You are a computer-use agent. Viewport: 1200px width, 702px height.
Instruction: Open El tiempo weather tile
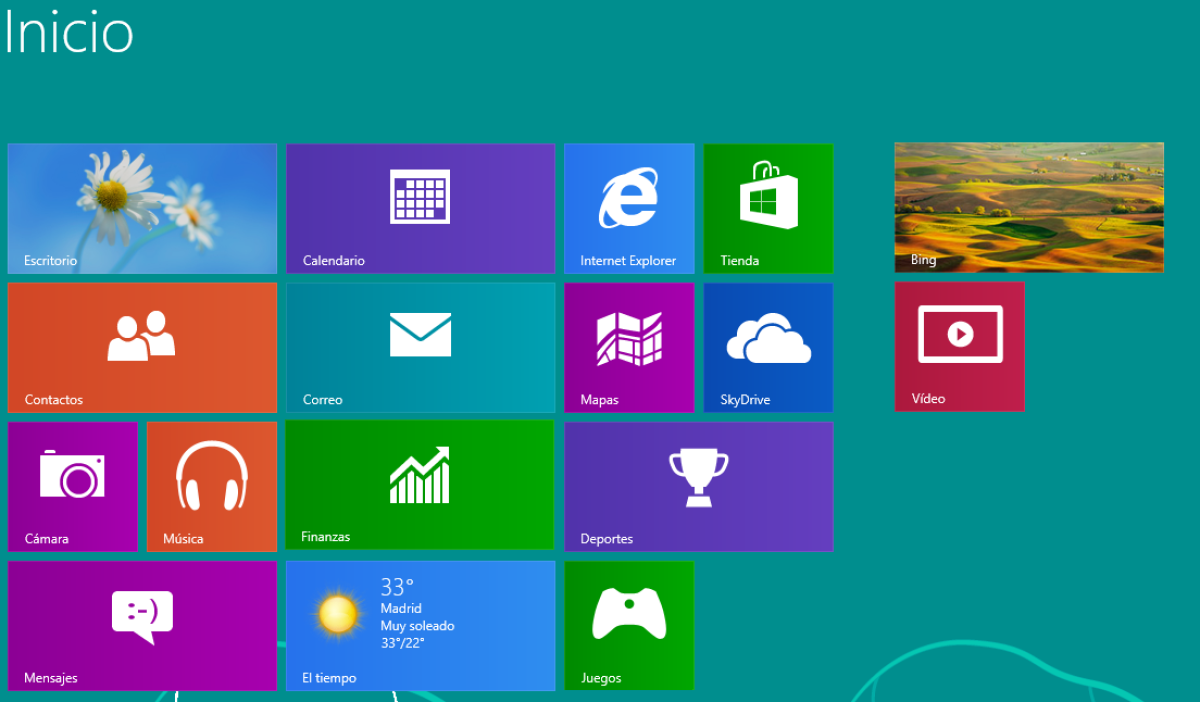point(420,625)
